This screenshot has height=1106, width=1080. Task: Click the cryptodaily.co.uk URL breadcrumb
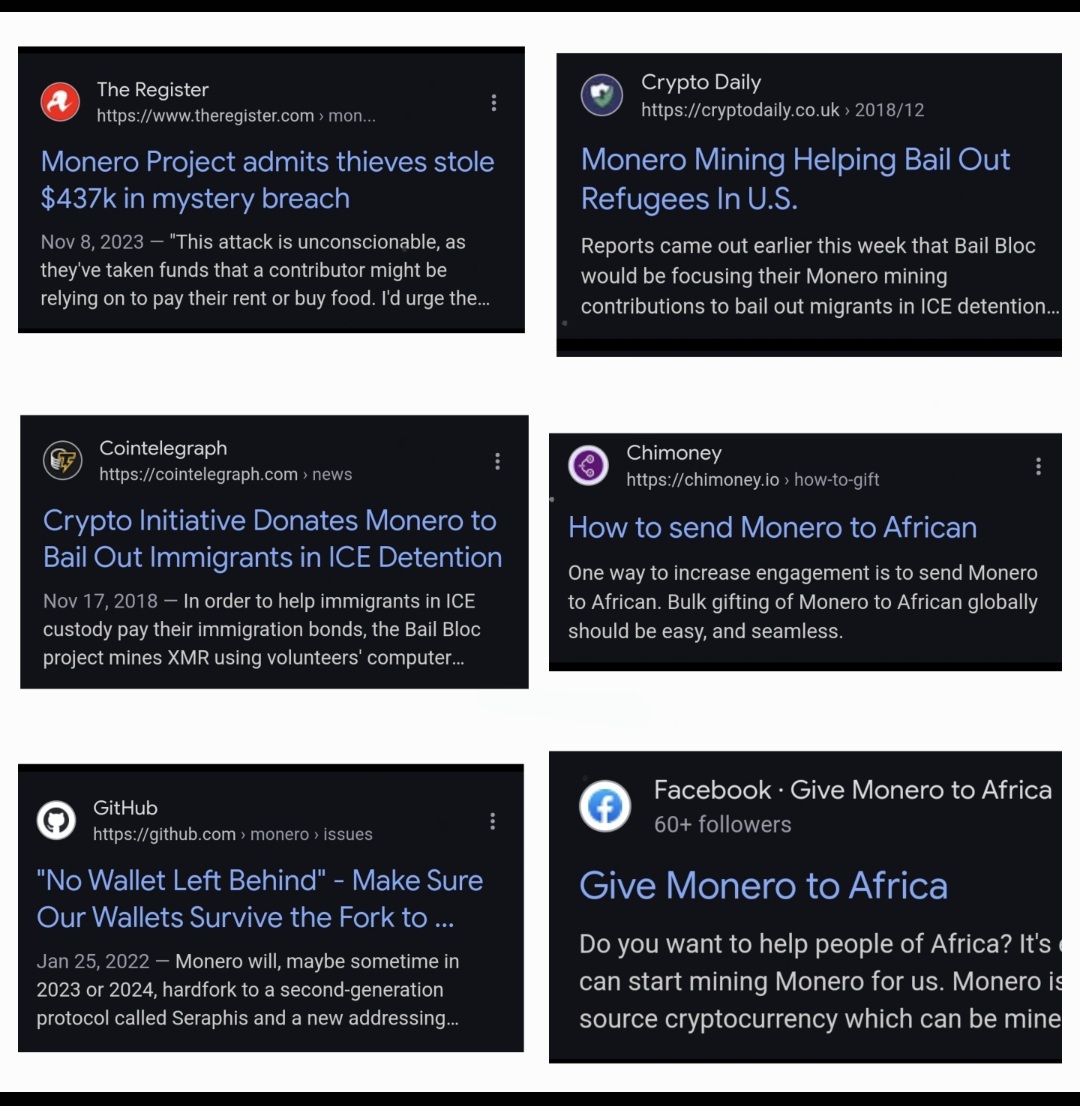[782, 110]
